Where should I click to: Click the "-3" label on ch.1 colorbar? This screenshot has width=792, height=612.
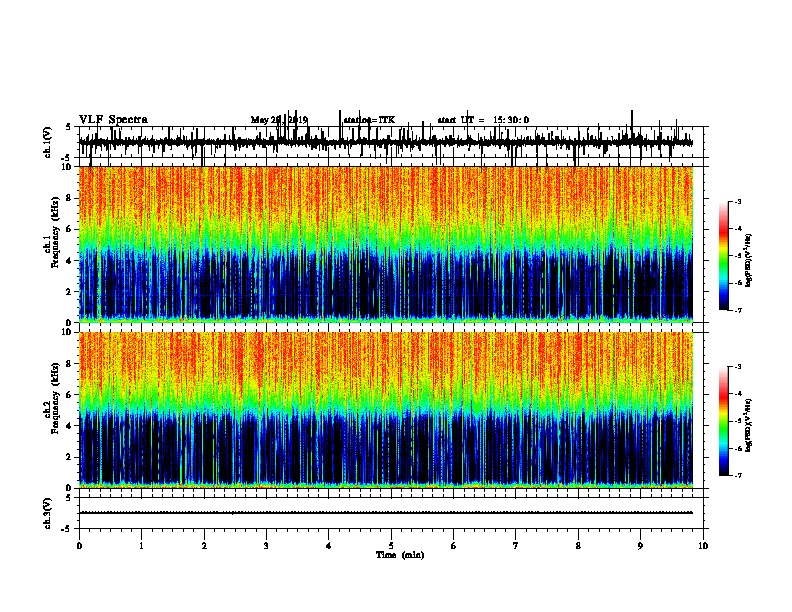pos(737,201)
